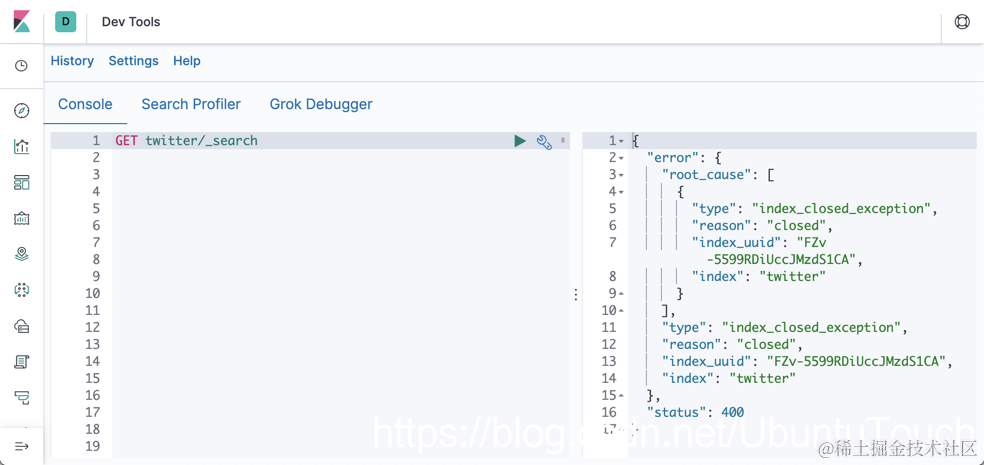
Task: Expand the side navigation menu
Action: pyautogui.click(x=21, y=446)
